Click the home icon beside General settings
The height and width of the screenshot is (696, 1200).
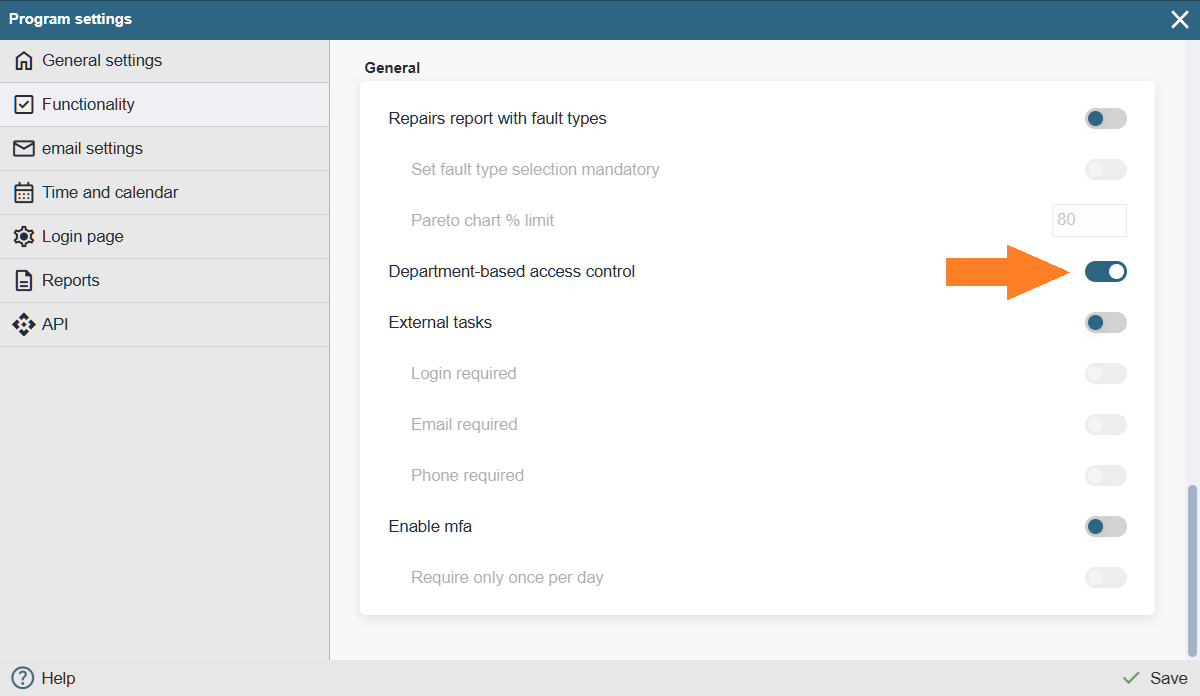(24, 61)
